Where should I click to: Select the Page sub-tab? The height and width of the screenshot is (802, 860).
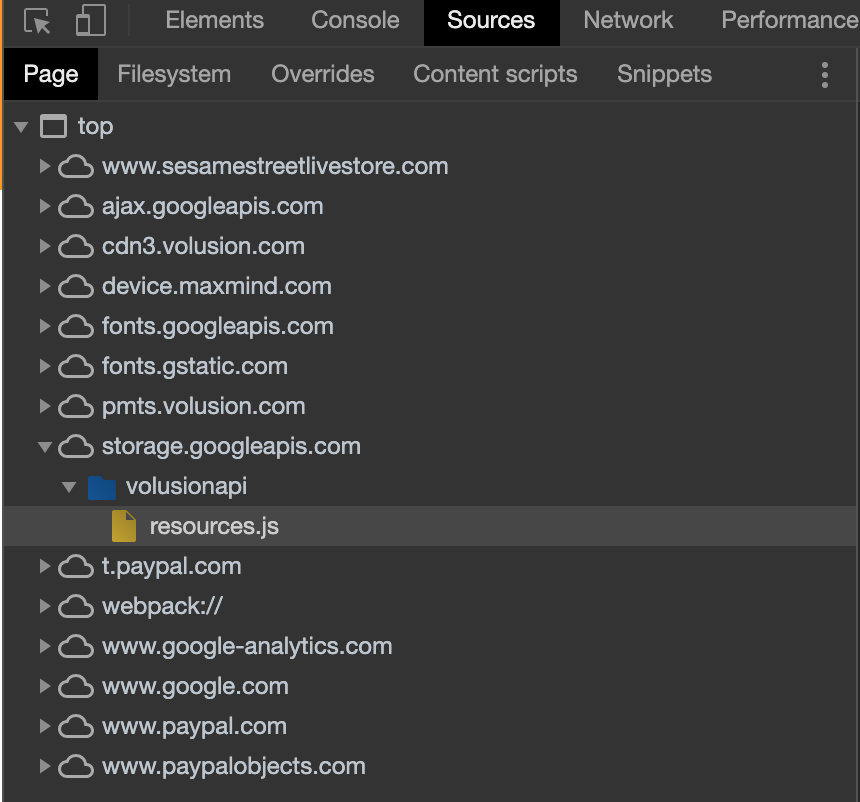coord(51,74)
